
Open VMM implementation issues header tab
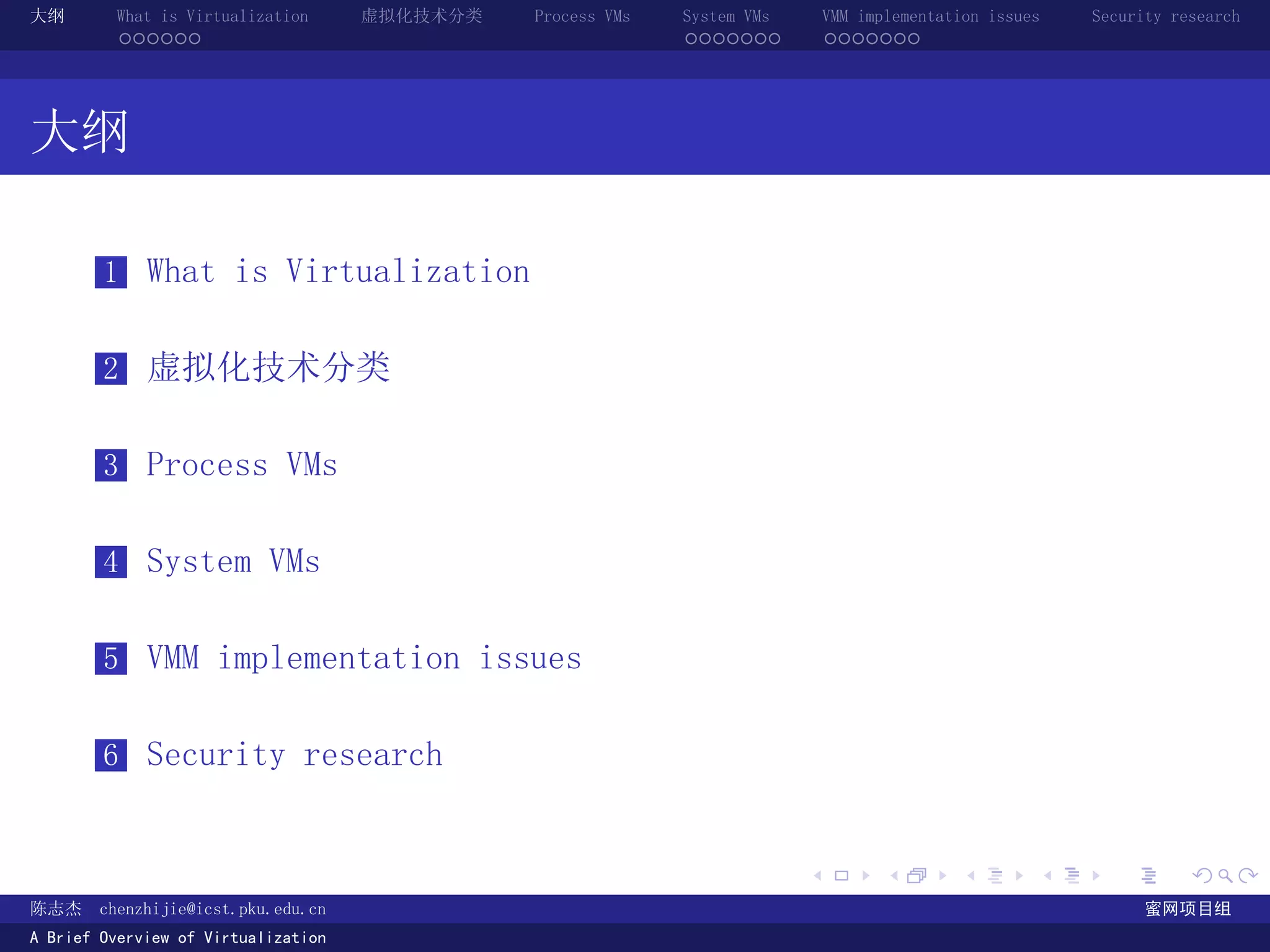931,16
